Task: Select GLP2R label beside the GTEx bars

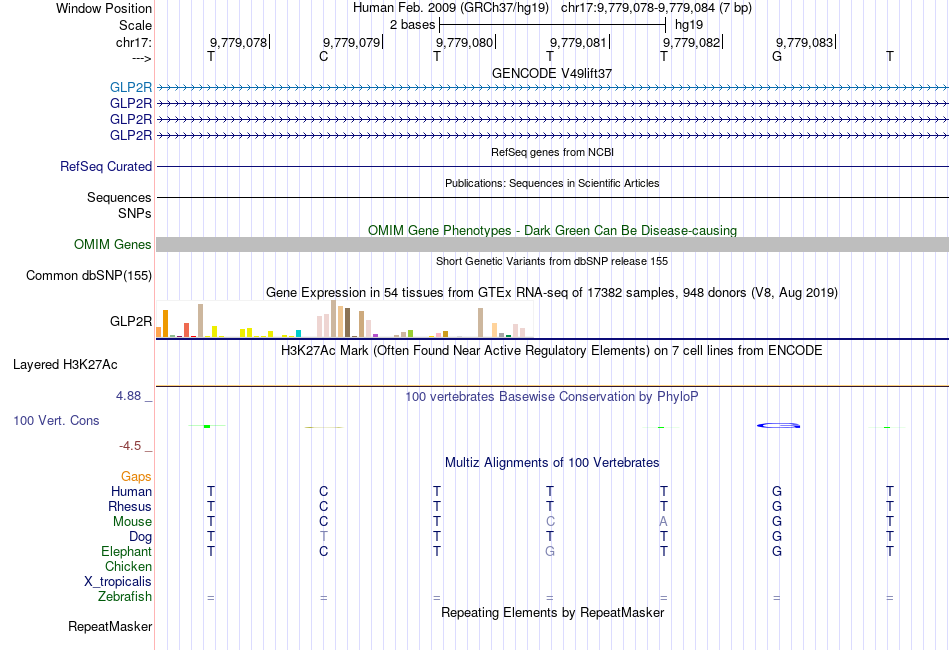Action: pos(130,321)
